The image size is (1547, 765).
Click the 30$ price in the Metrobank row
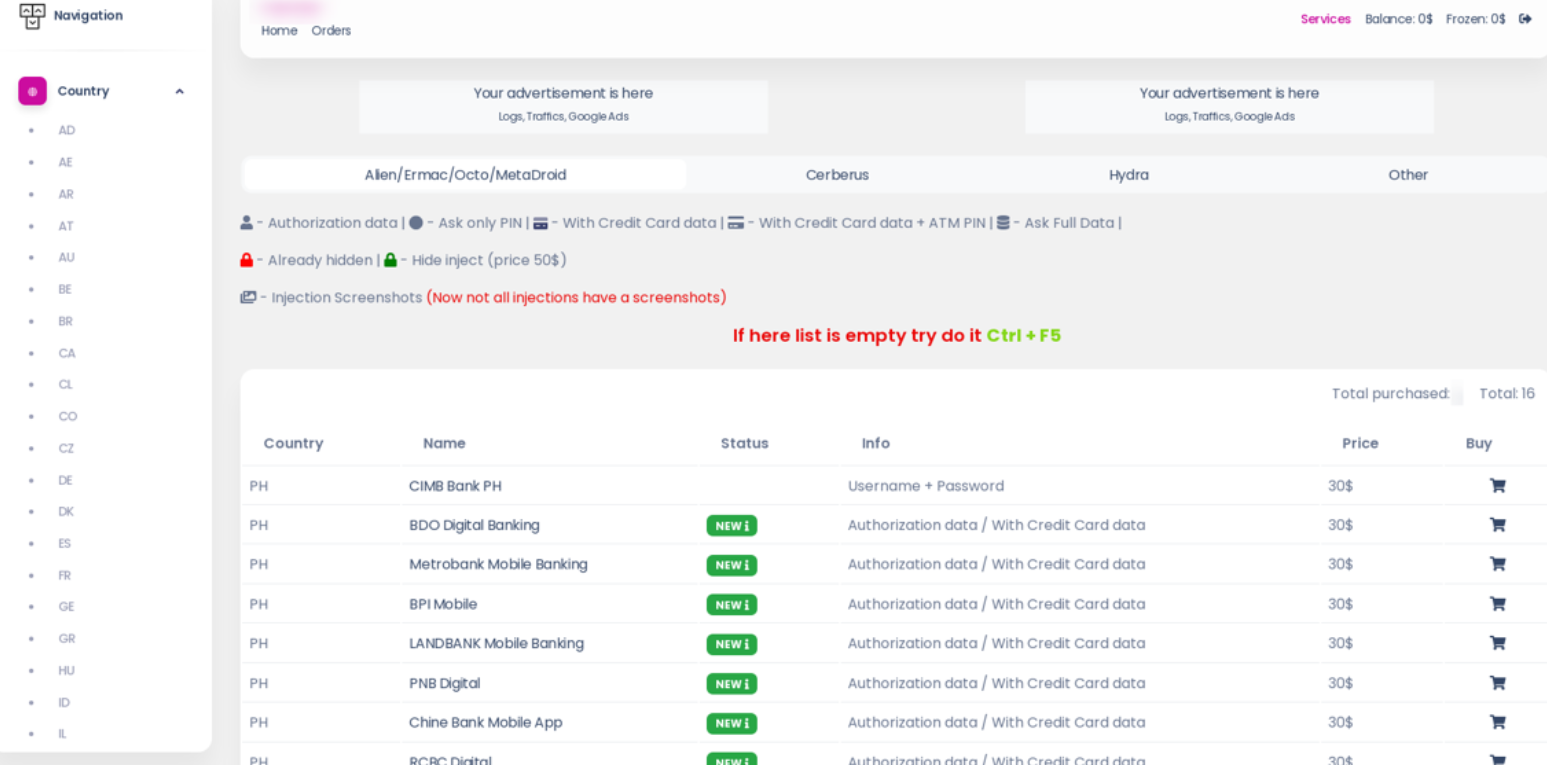pyautogui.click(x=1340, y=565)
